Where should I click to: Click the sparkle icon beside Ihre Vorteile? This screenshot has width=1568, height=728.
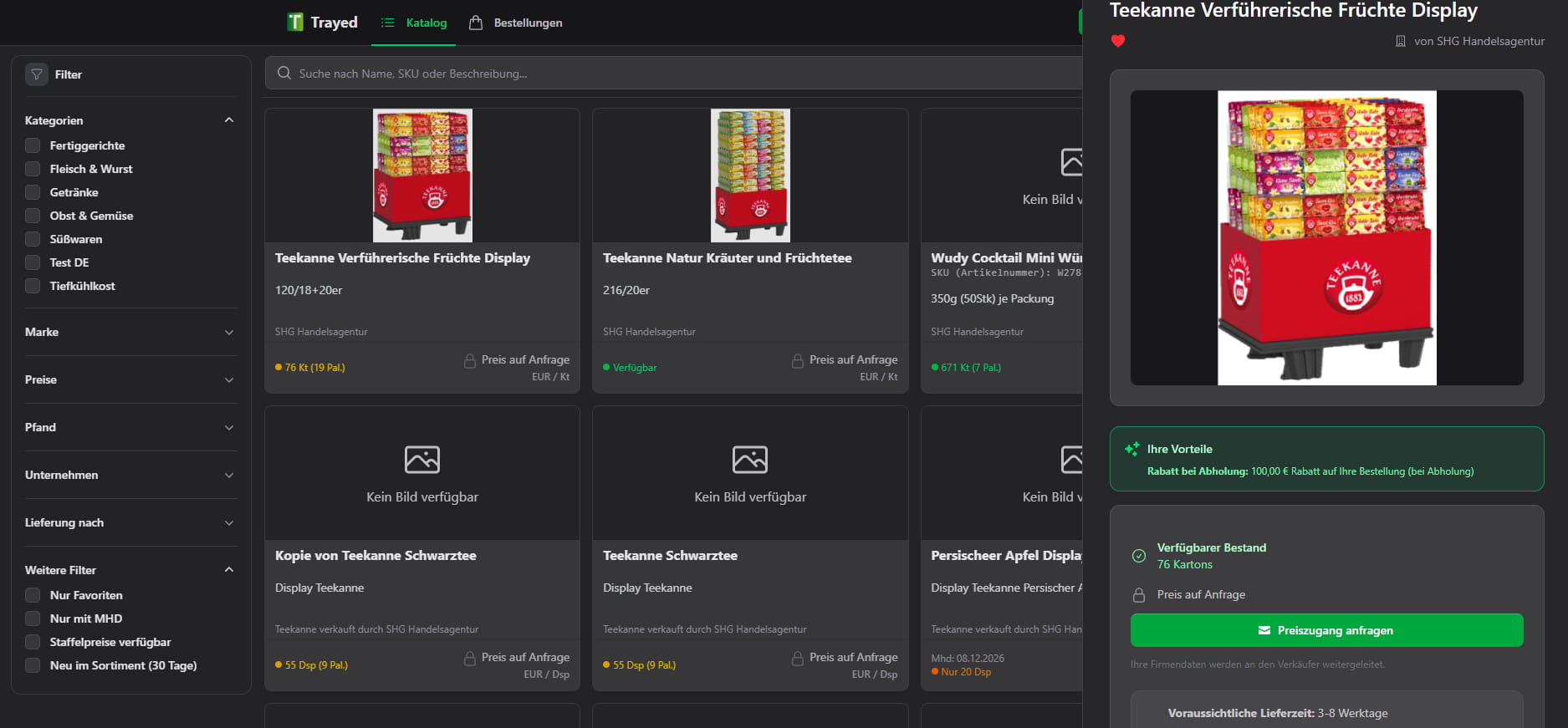1132,449
